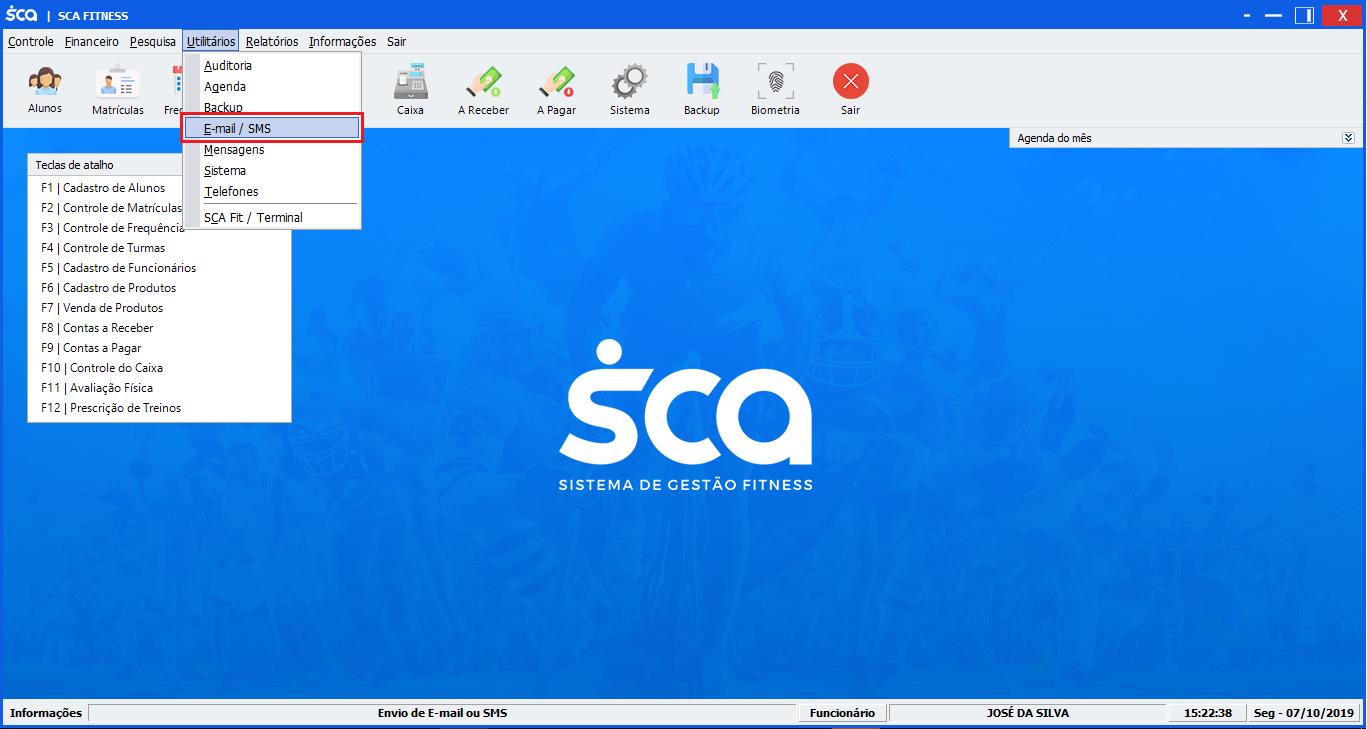Viewport: 1367px width, 729px height.
Task: Open the A Pagar icon
Action: (556, 90)
